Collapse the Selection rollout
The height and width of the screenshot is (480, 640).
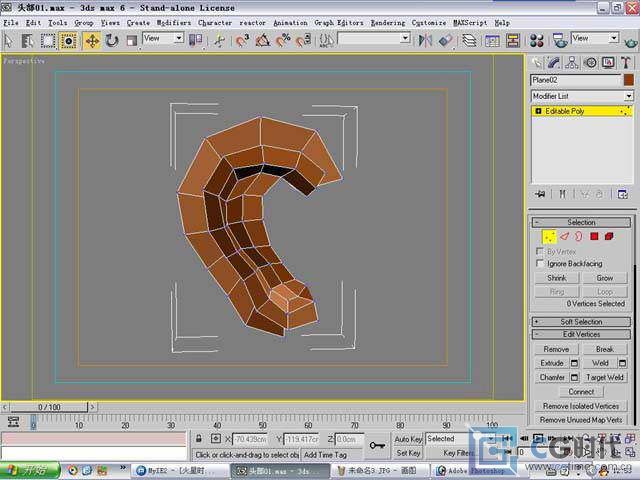pyautogui.click(x=581, y=222)
